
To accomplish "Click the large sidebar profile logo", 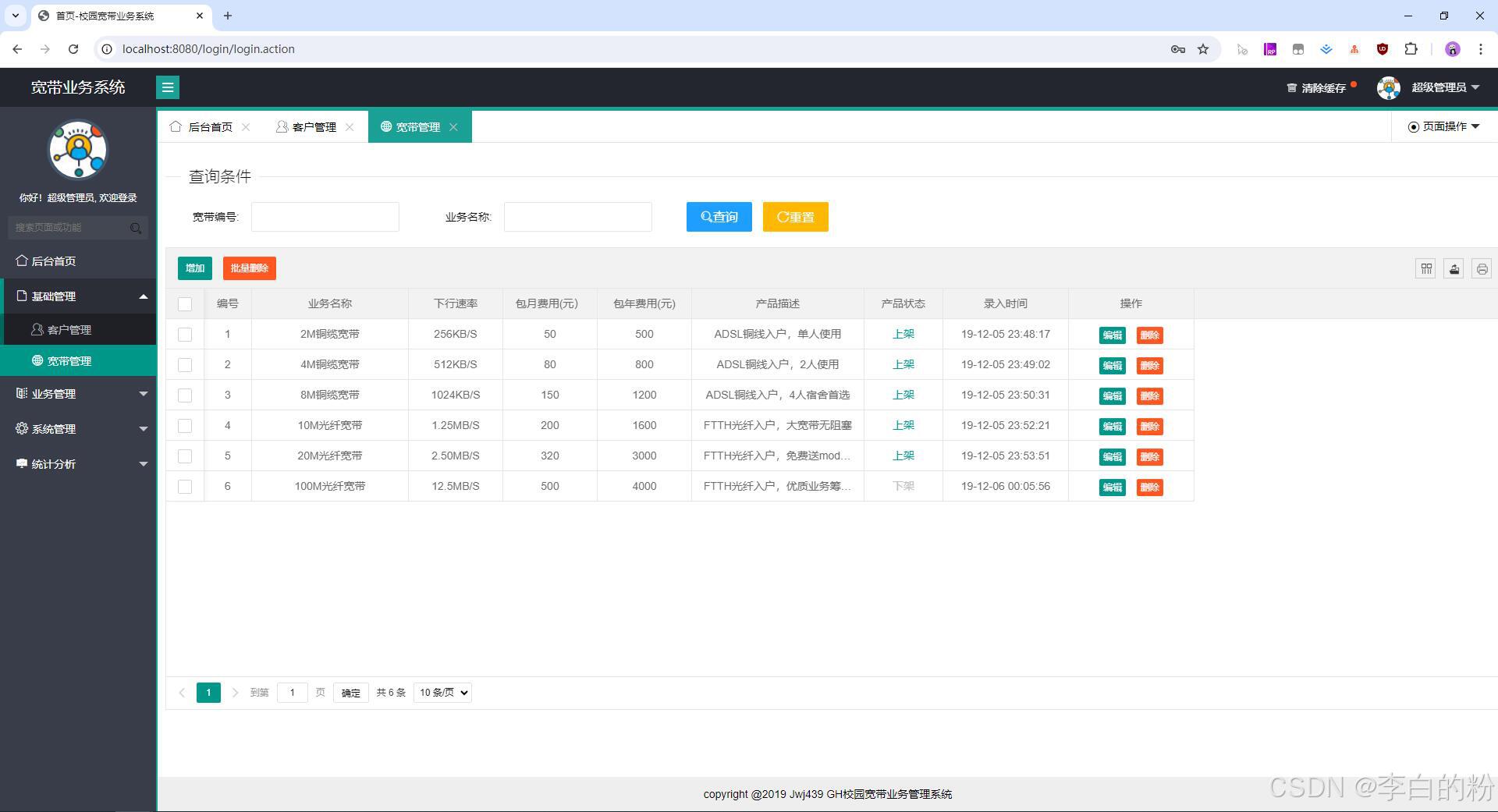I will click(78, 150).
